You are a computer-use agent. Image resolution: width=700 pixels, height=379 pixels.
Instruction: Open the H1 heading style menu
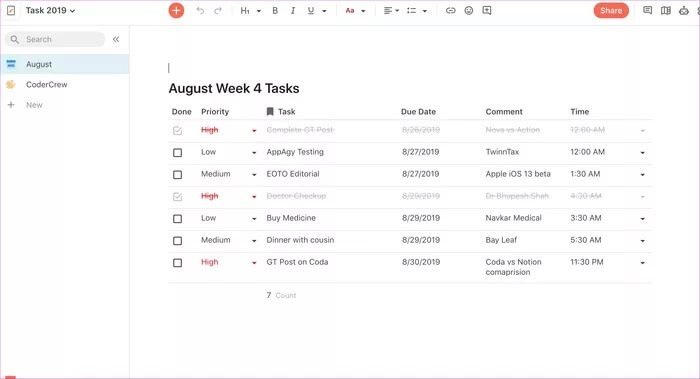[245, 11]
